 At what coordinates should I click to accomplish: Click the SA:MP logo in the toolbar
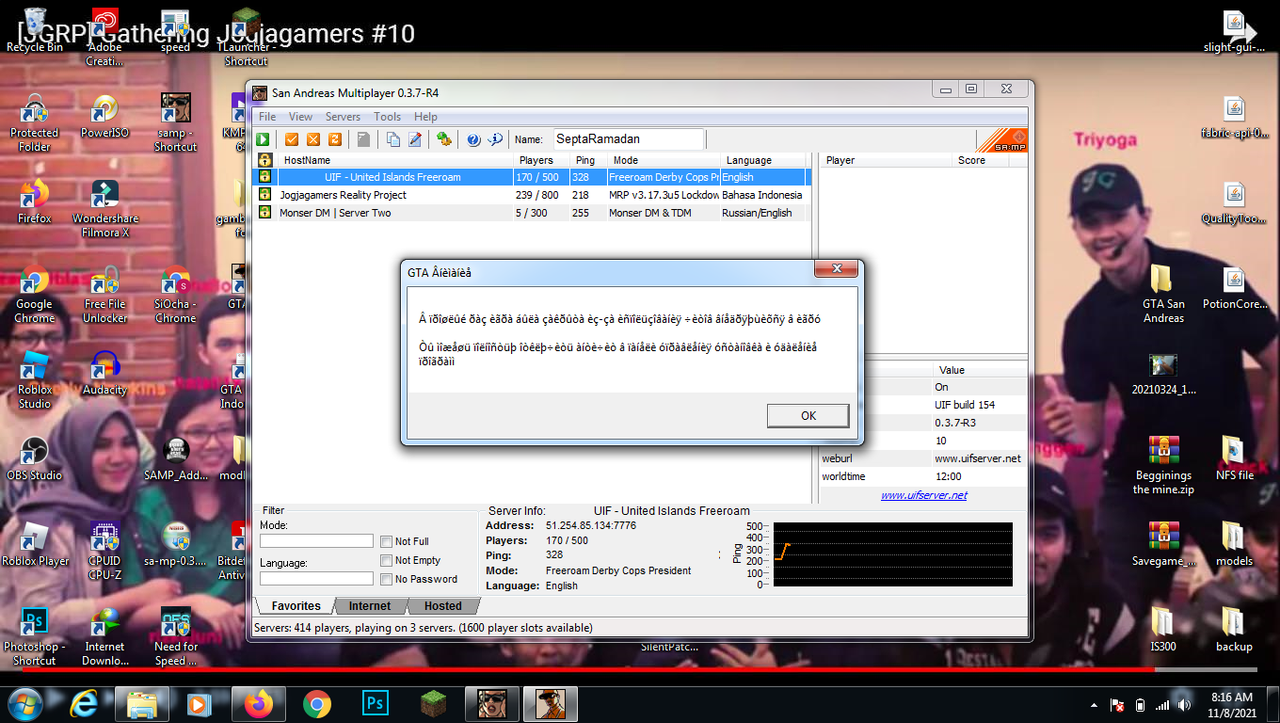[x=1002, y=140]
